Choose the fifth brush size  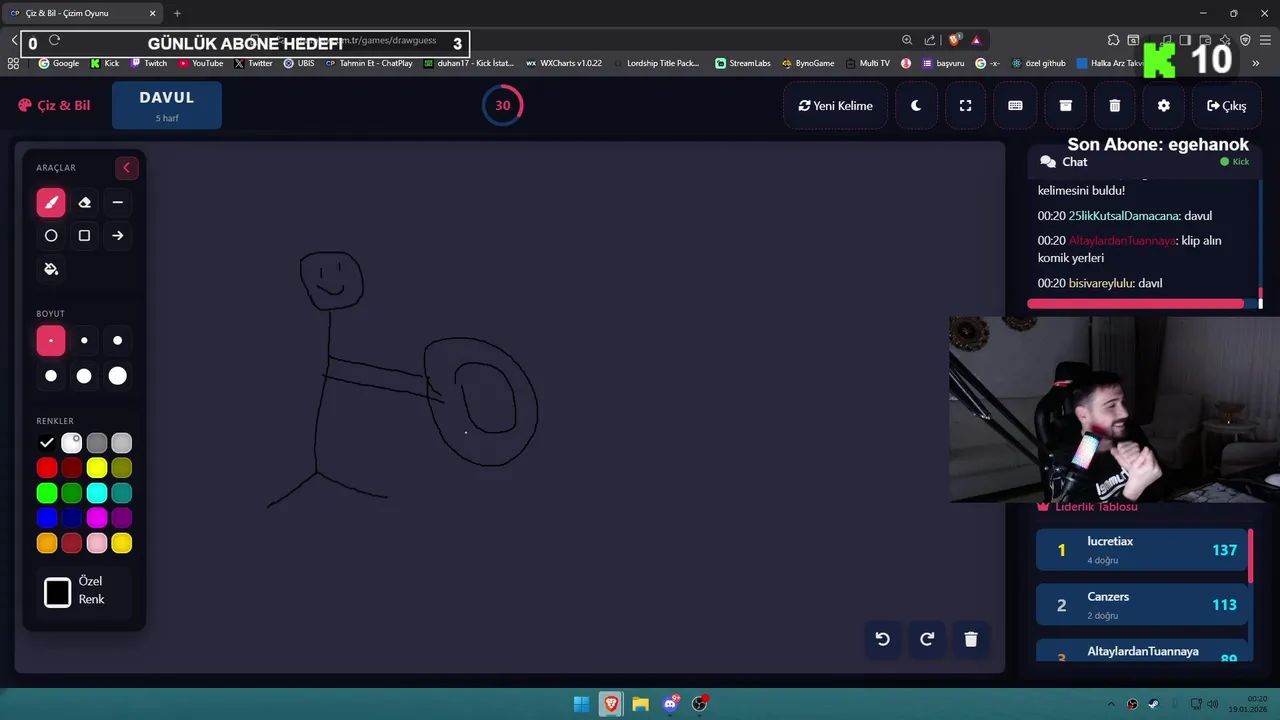coord(84,376)
